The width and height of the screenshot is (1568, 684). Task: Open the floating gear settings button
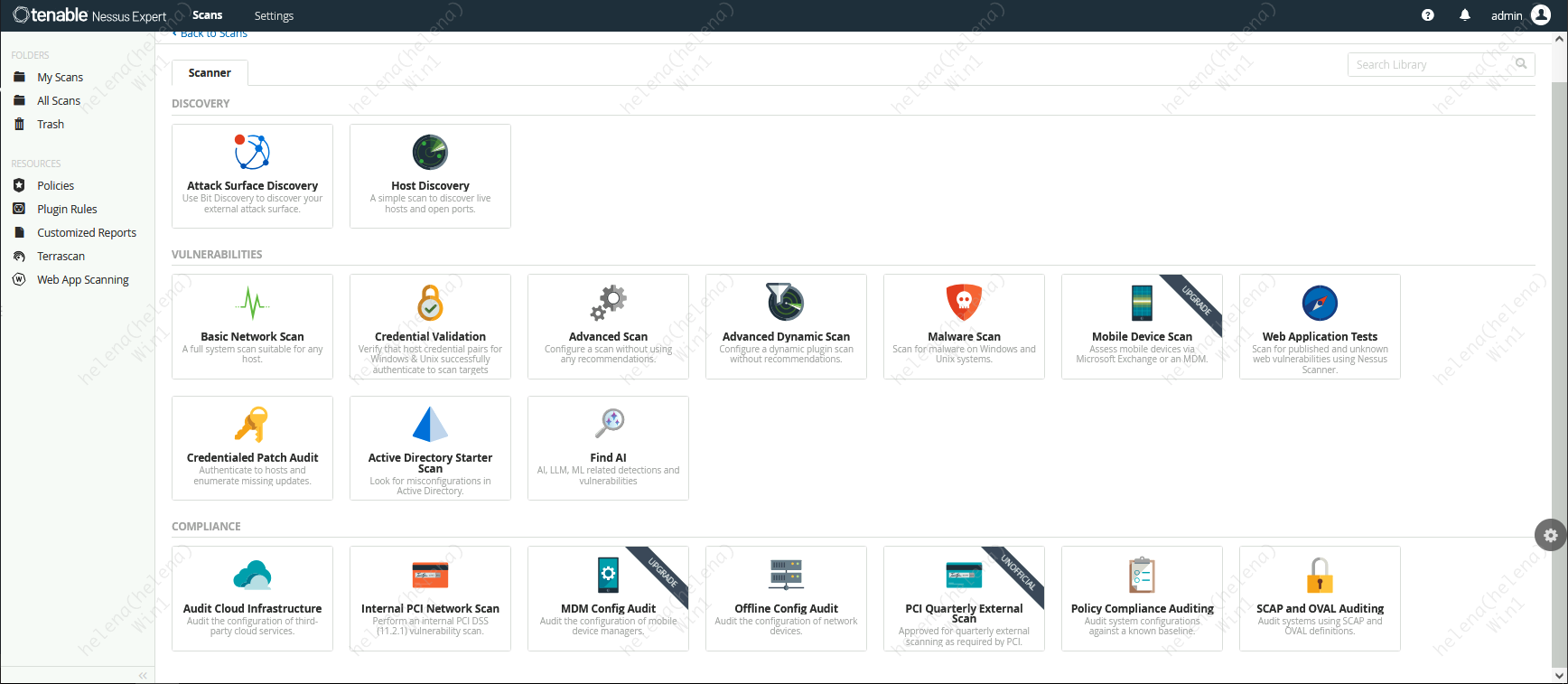tap(1550, 535)
